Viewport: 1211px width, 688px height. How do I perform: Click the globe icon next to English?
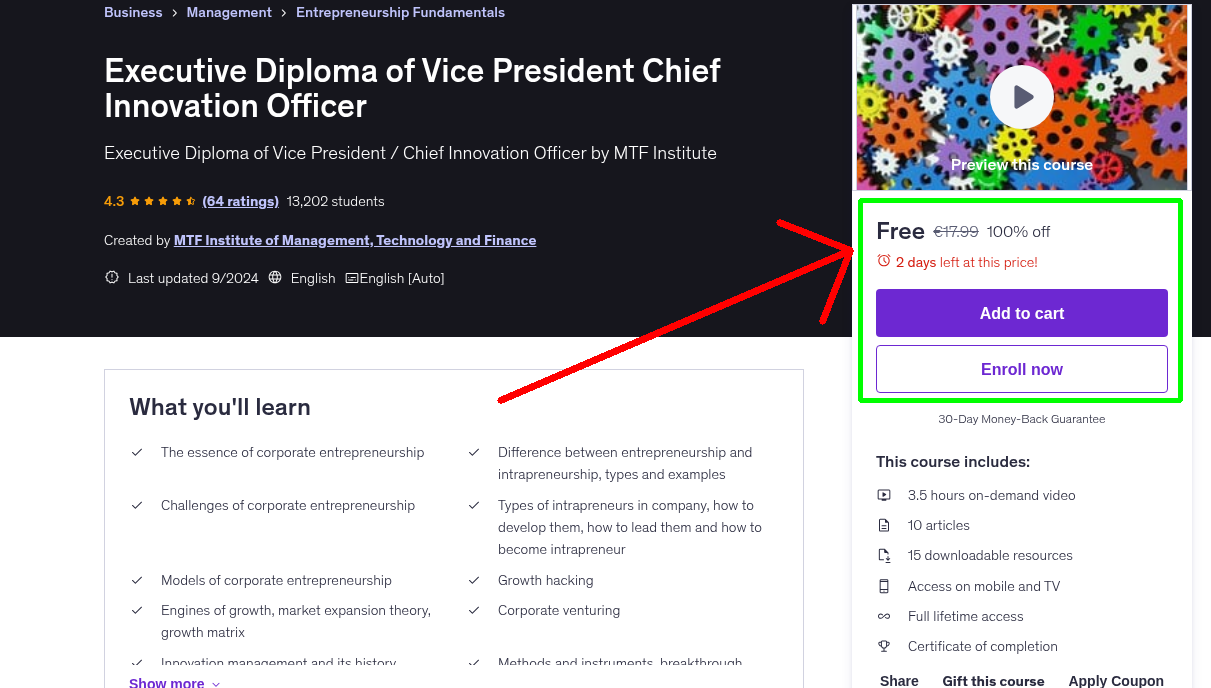coord(274,277)
